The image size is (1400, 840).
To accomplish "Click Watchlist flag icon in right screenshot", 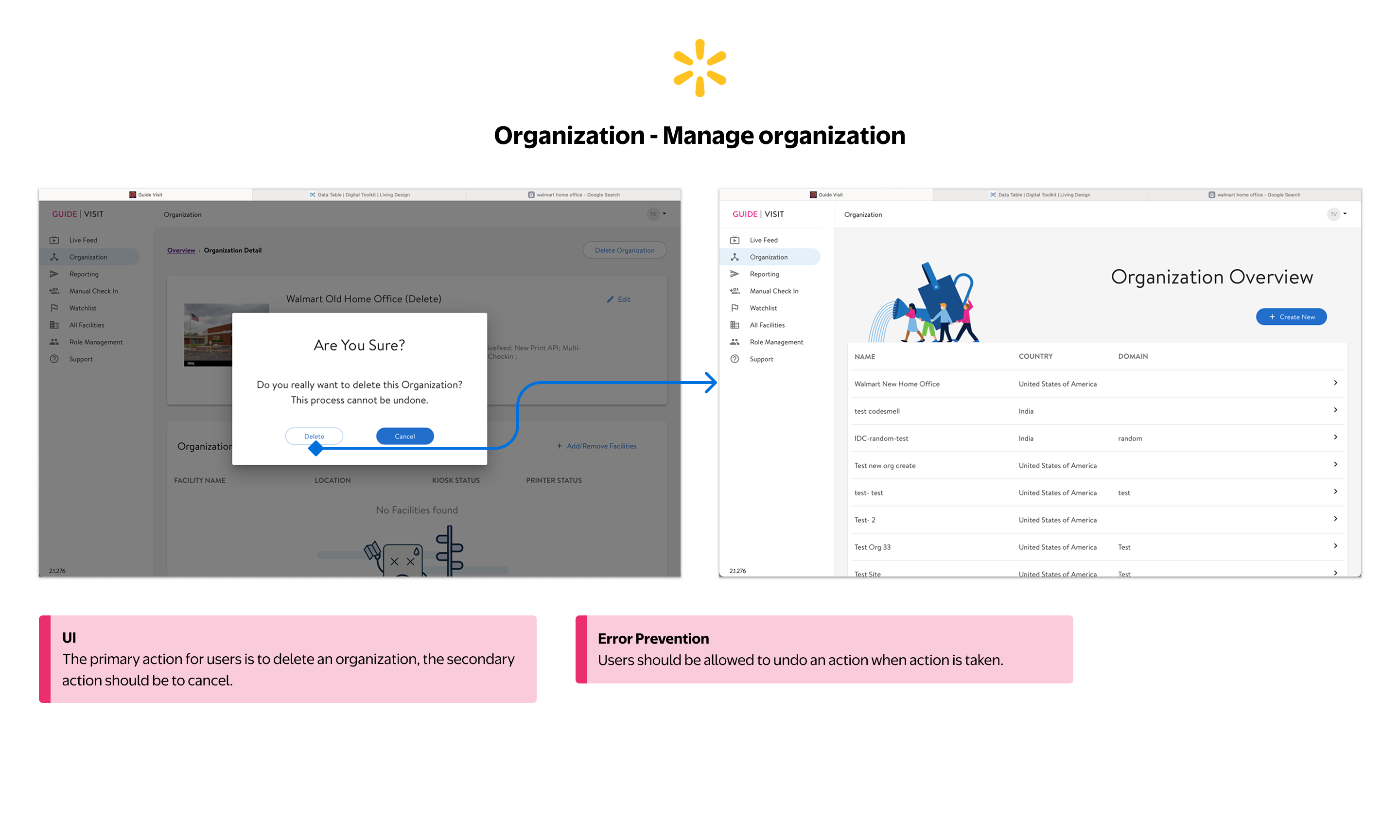I will tap(735, 308).
